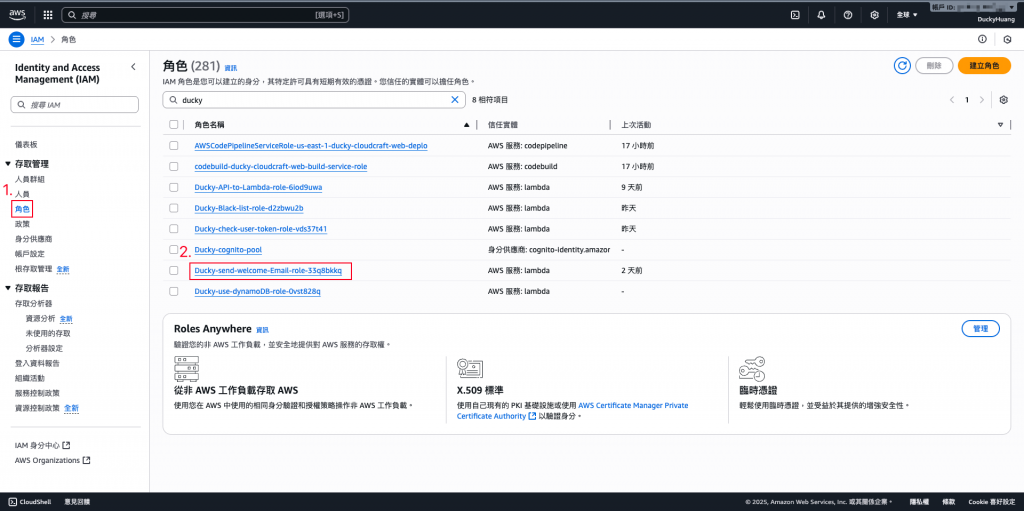Image resolution: width=1024 pixels, height=511 pixels.
Task: Open IAM 身分中心 external link icon
Action: 66,445
